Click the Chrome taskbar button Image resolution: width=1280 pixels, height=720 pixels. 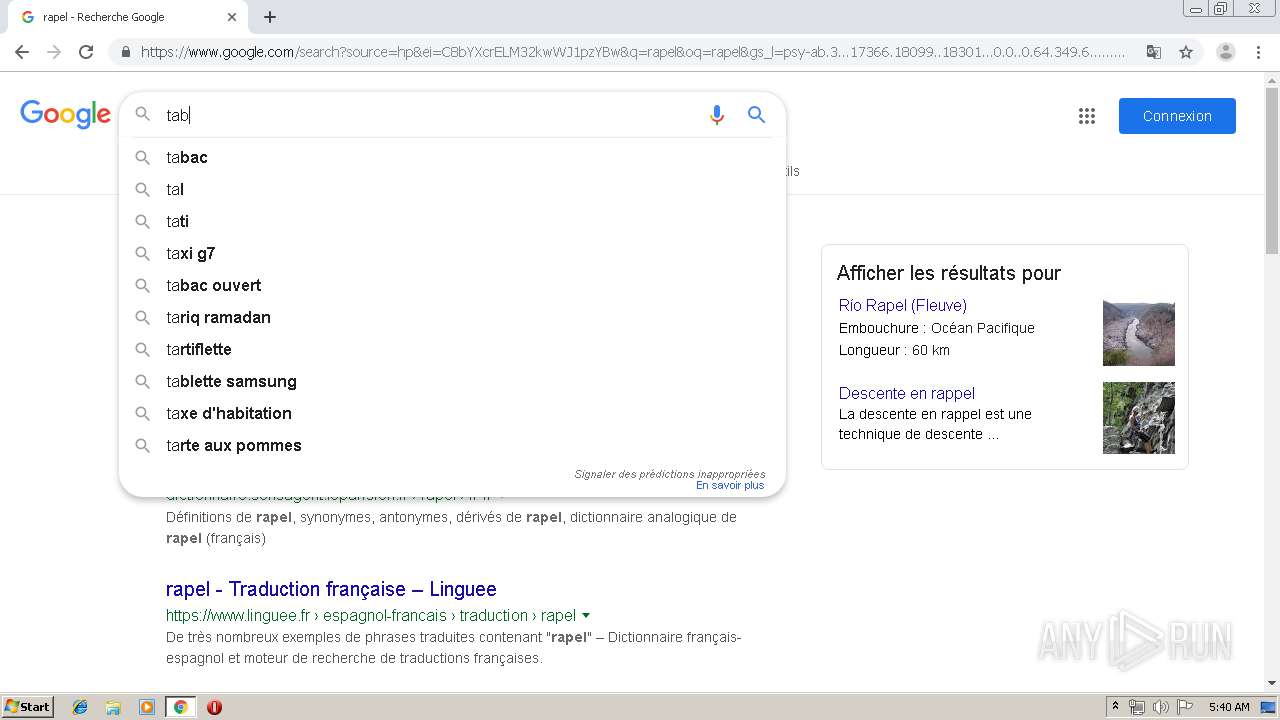click(x=180, y=707)
